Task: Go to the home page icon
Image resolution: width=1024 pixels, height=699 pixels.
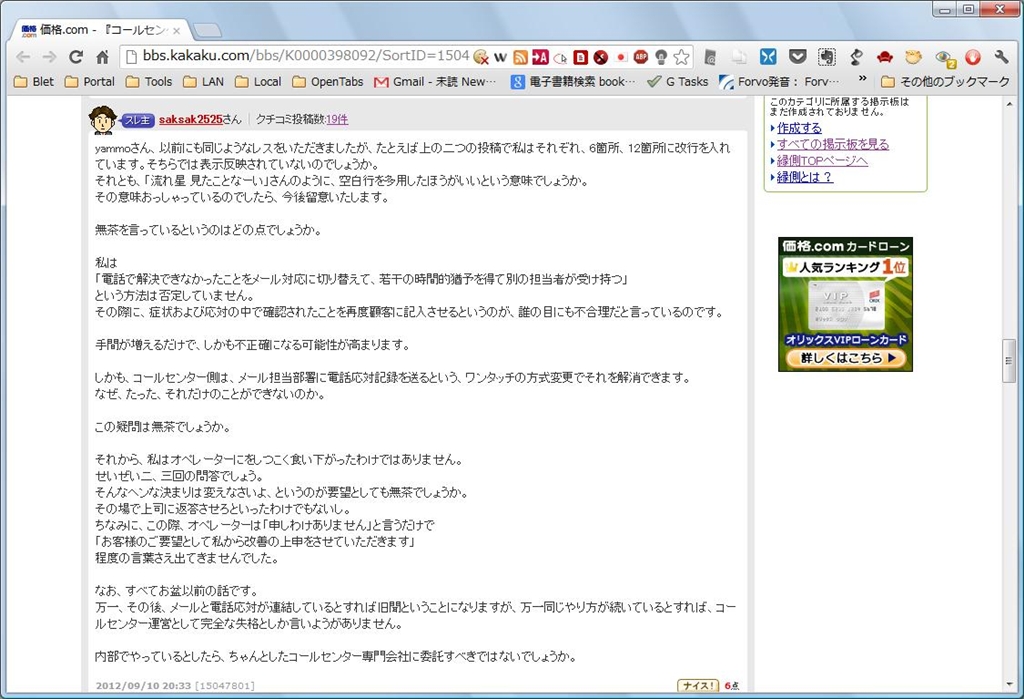Action: click(x=102, y=57)
